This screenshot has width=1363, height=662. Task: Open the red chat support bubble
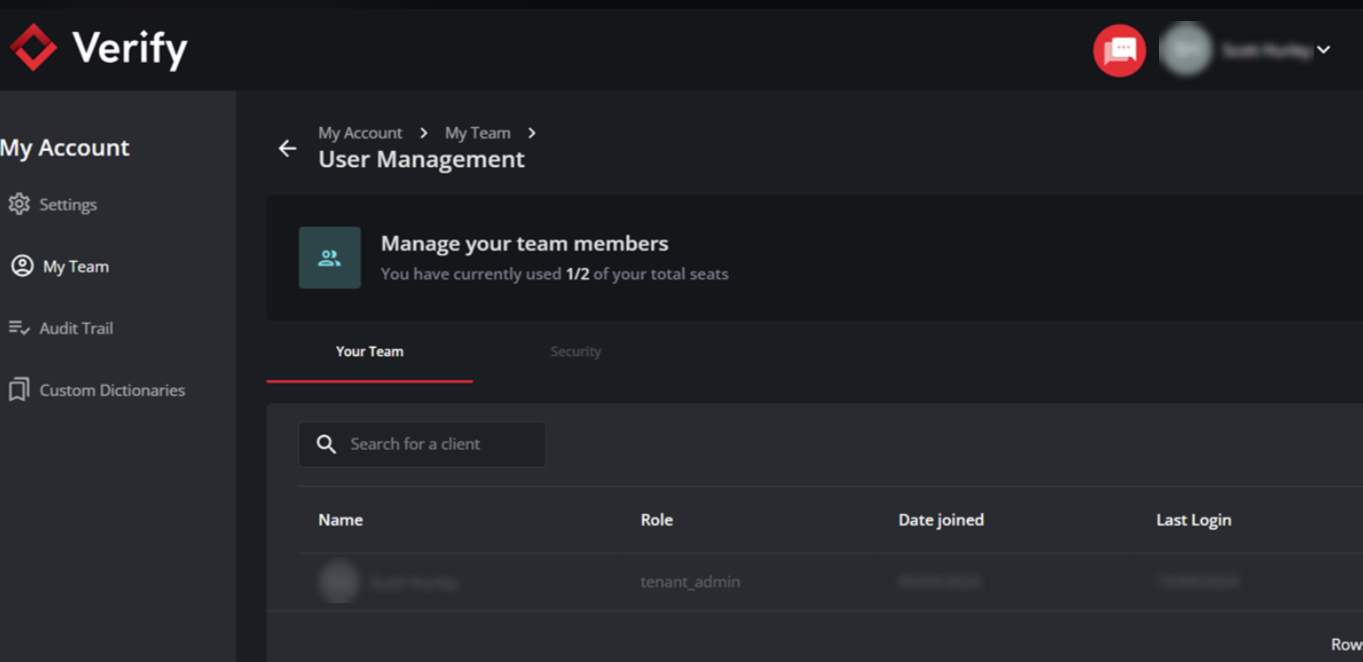coord(1119,50)
